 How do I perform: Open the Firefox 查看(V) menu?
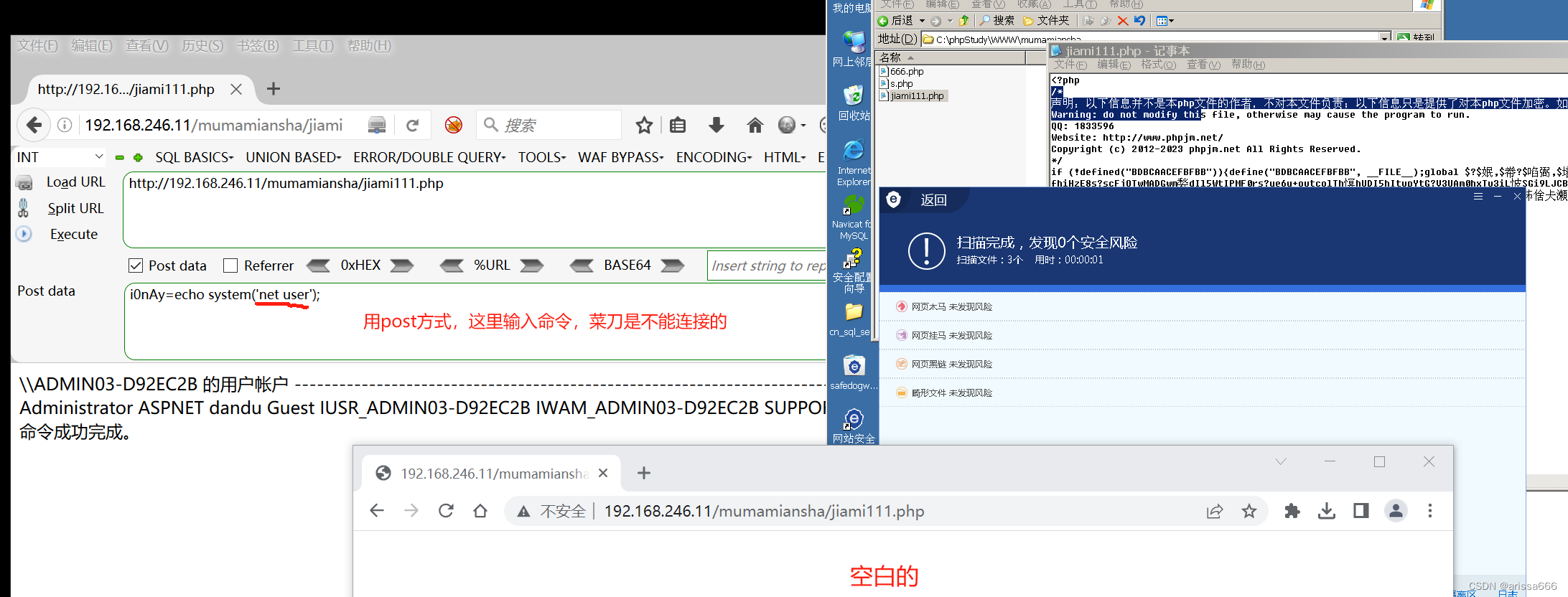[x=147, y=46]
